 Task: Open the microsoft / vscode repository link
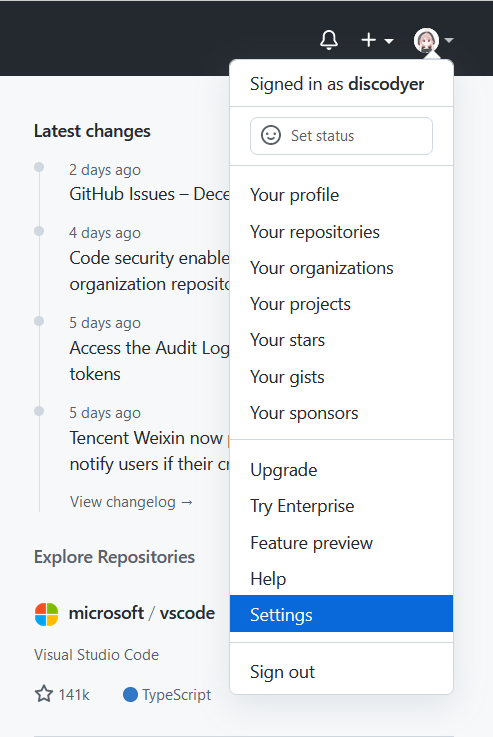(142, 613)
